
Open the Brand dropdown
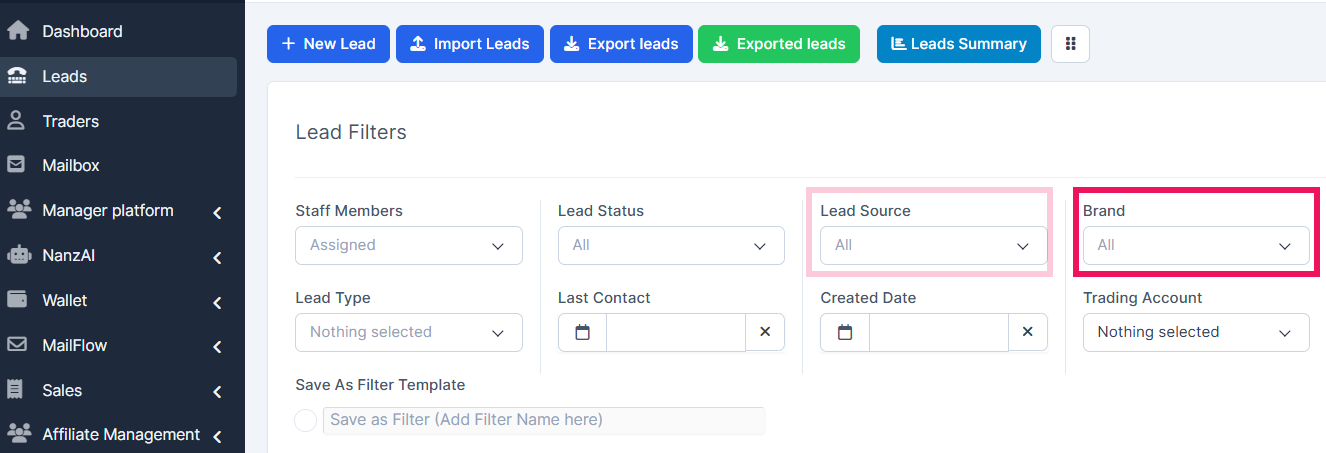click(x=1195, y=245)
